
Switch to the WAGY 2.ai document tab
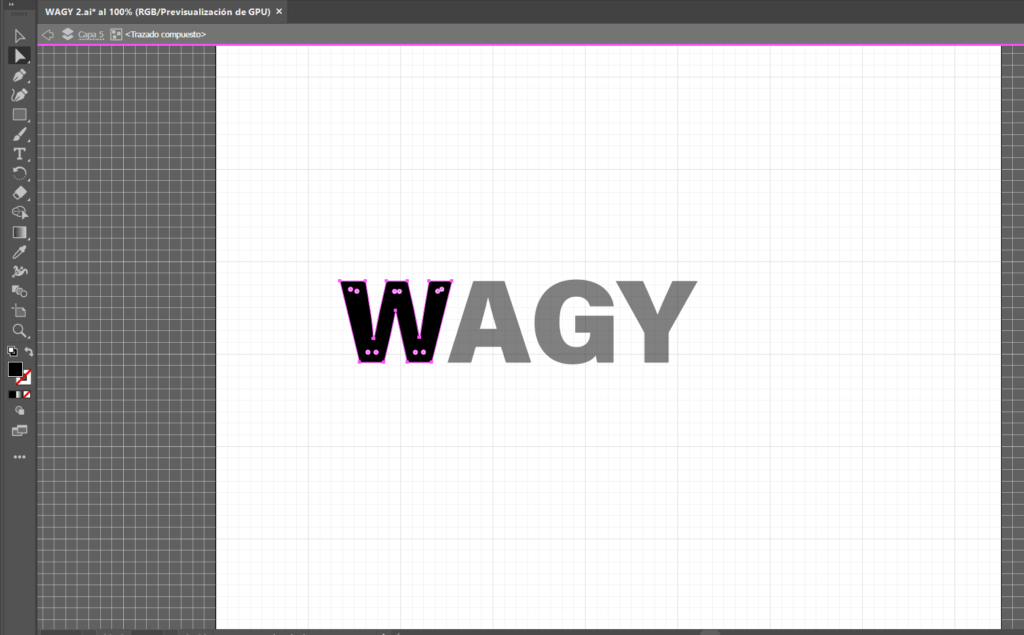tap(157, 11)
